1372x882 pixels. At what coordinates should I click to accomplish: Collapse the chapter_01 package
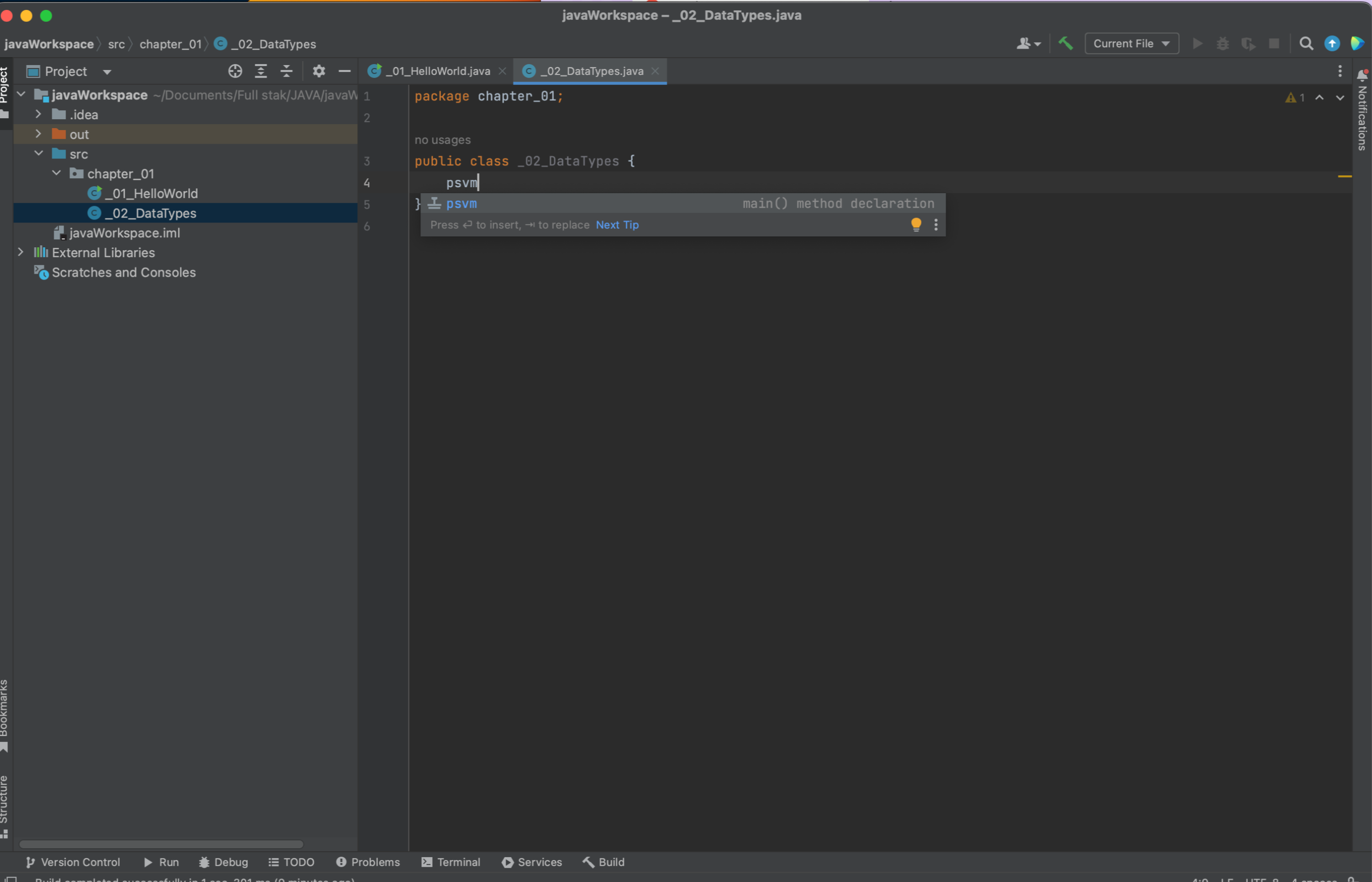tap(57, 173)
